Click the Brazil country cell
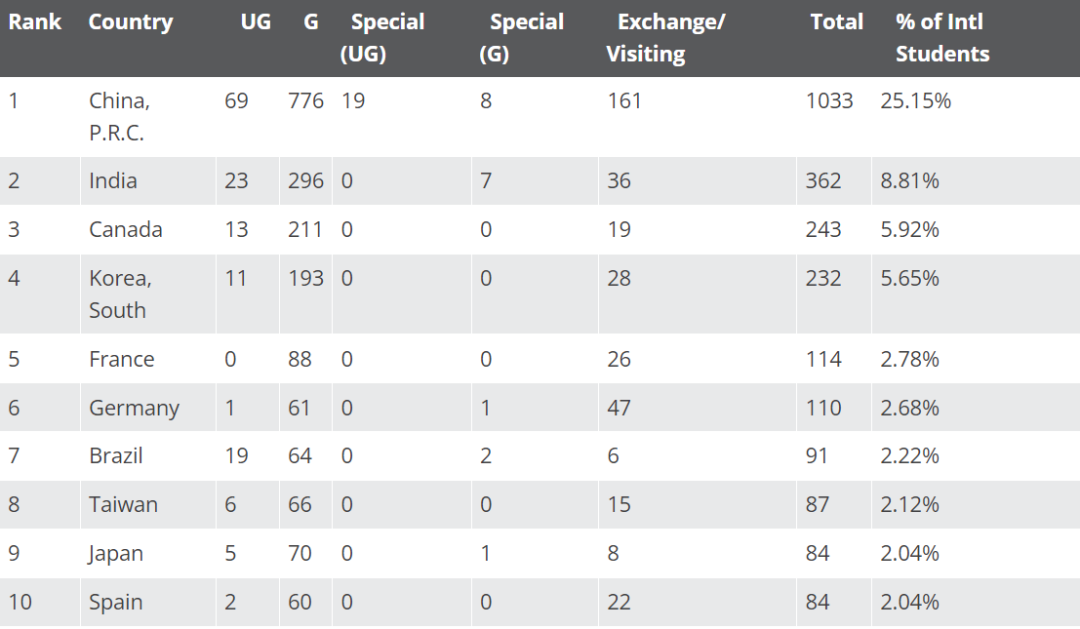 116,456
